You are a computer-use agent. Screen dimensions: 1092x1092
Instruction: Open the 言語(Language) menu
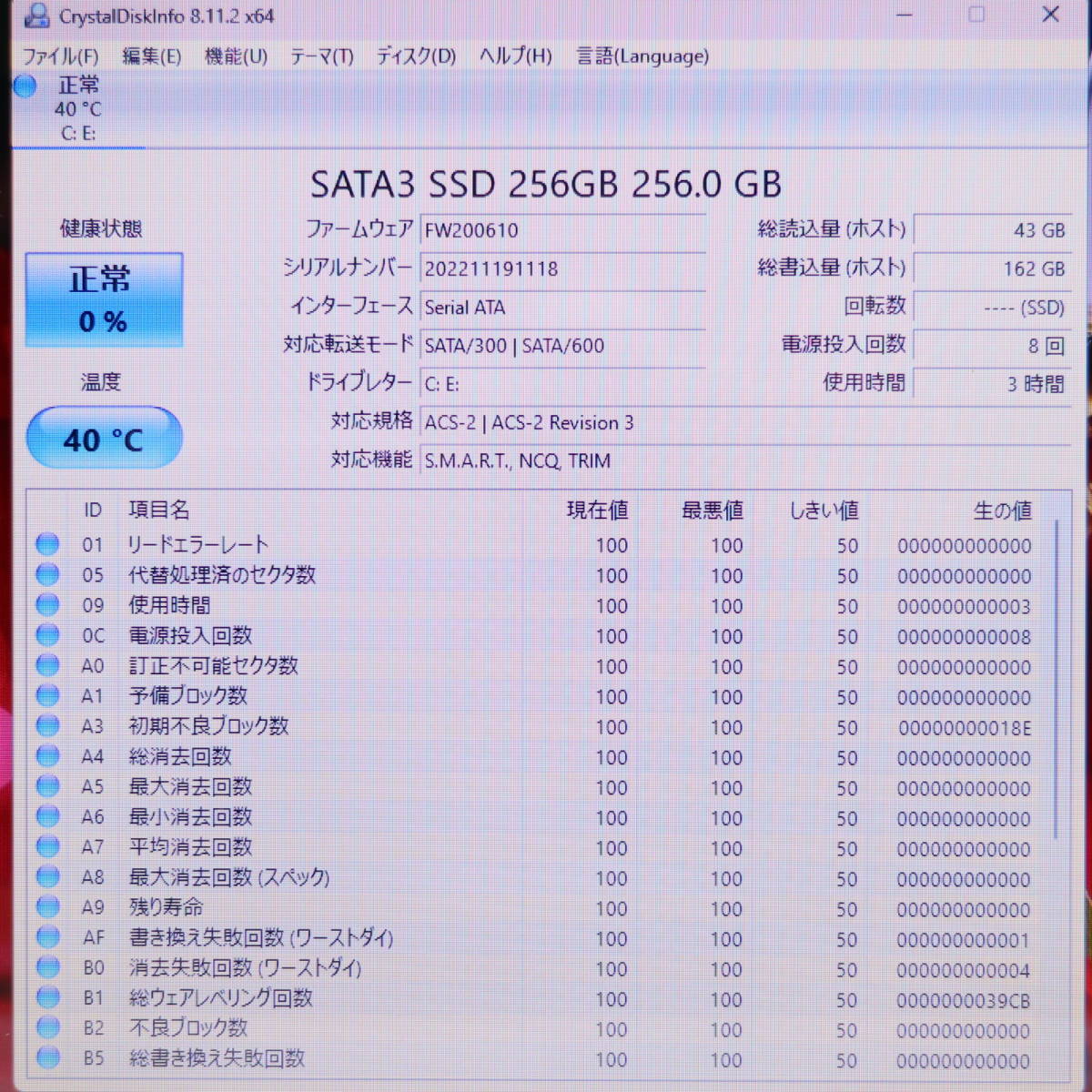[642, 56]
